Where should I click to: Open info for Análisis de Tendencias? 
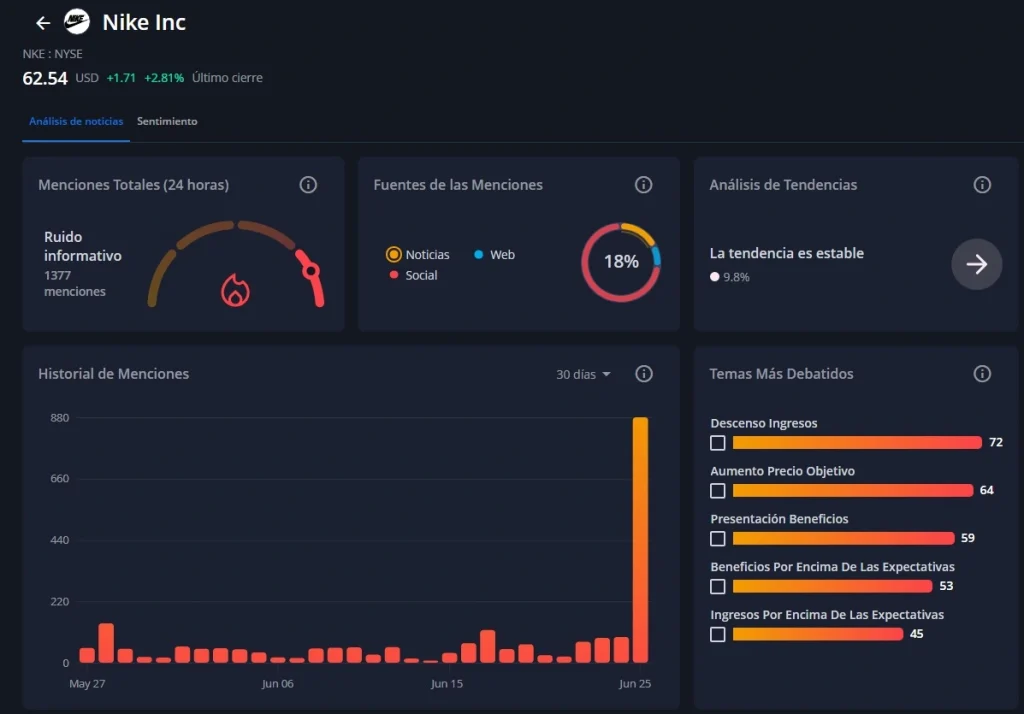(x=982, y=185)
